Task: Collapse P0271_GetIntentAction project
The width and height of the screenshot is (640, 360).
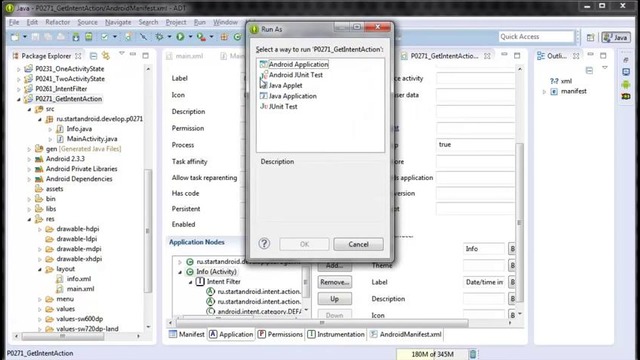Action: pyautogui.click(x=18, y=99)
